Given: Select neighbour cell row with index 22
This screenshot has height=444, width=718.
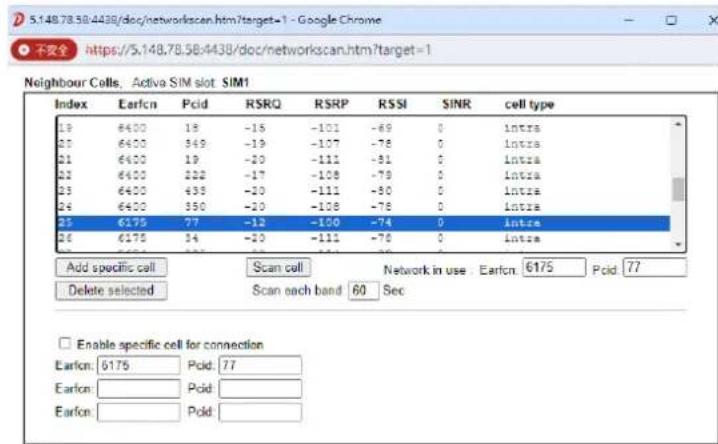Looking at the screenshot, I should (x=364, y=175).
